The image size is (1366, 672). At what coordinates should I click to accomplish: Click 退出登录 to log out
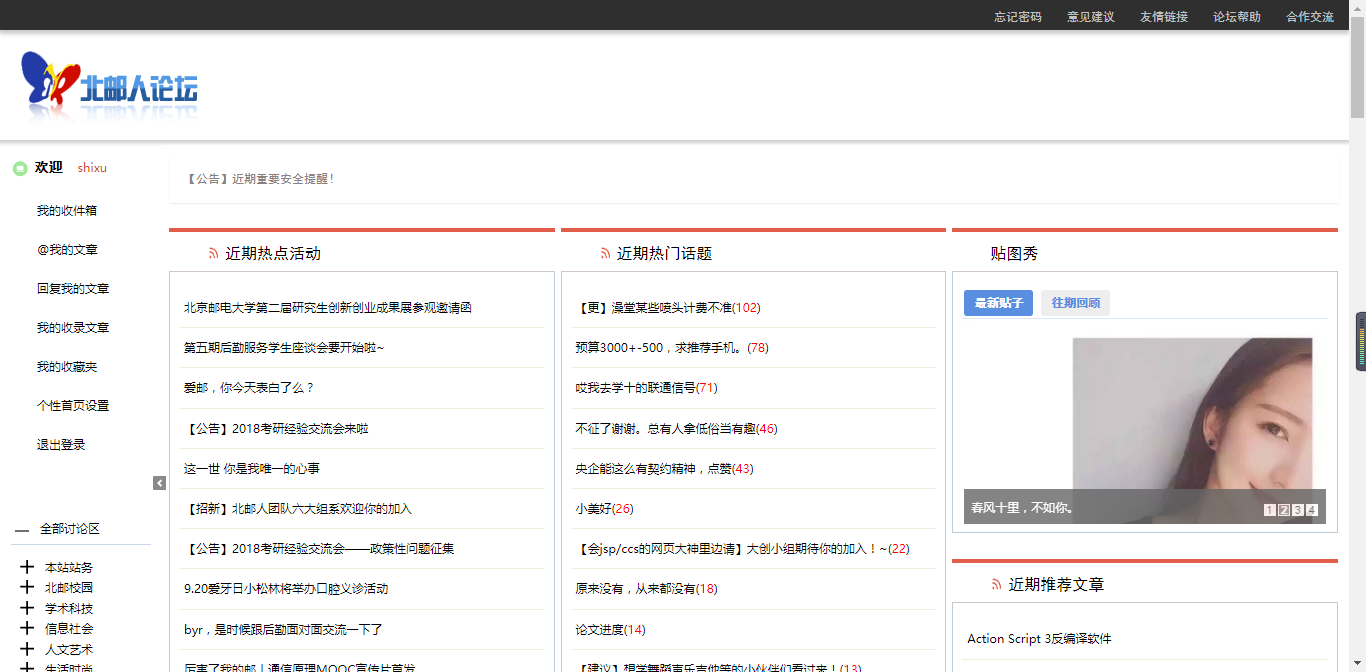coord(61,445)
